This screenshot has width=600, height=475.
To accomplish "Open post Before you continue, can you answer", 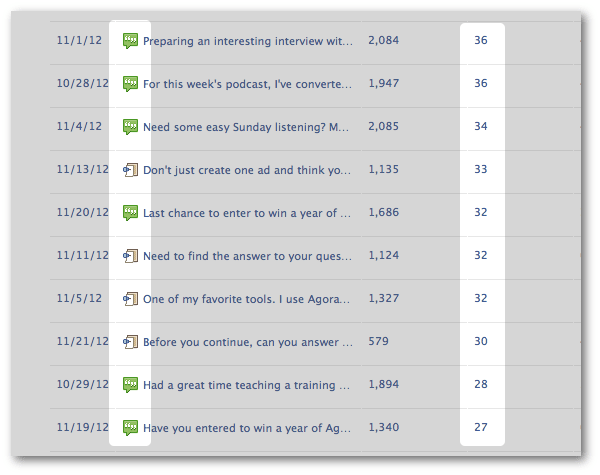I will 248,342.
